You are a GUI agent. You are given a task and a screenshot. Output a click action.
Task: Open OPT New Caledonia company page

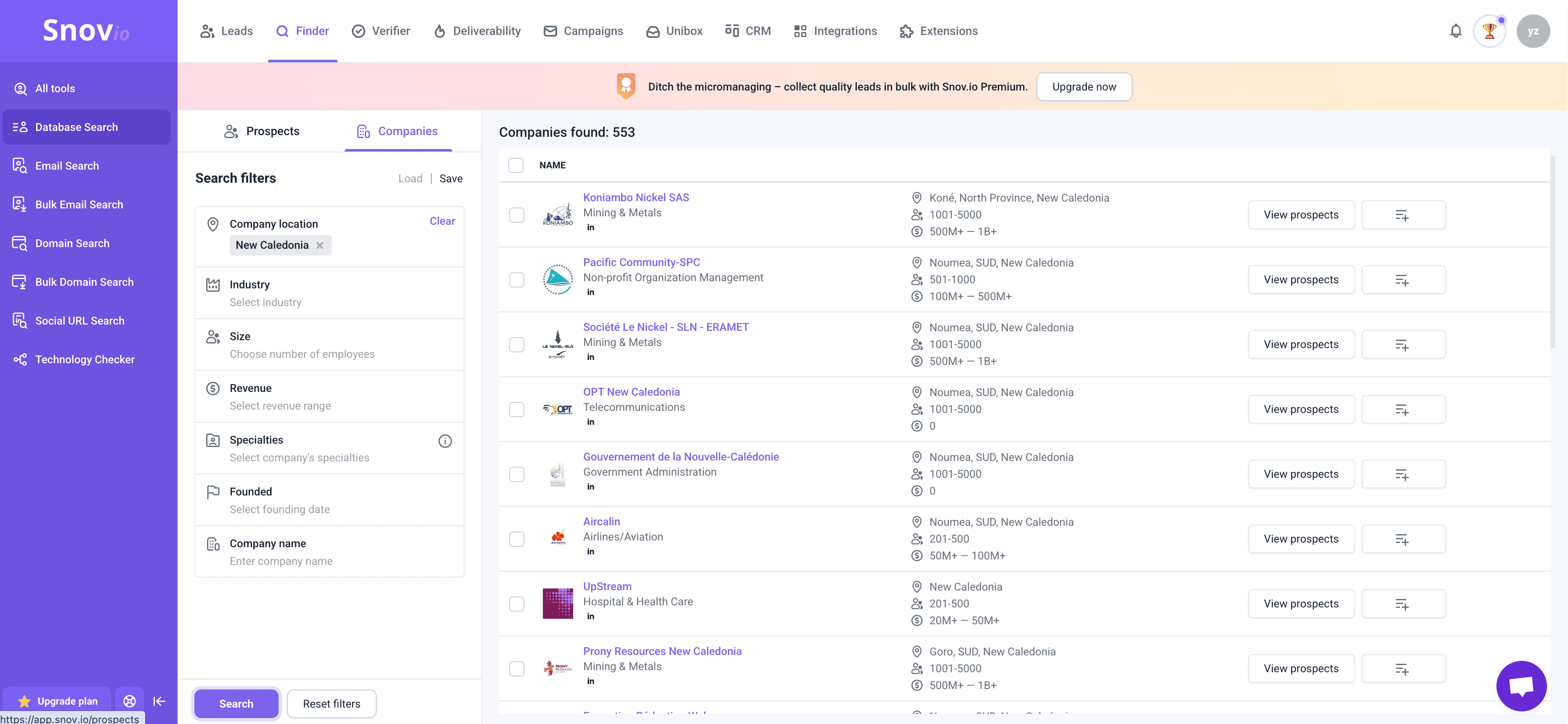coord(631,391)
